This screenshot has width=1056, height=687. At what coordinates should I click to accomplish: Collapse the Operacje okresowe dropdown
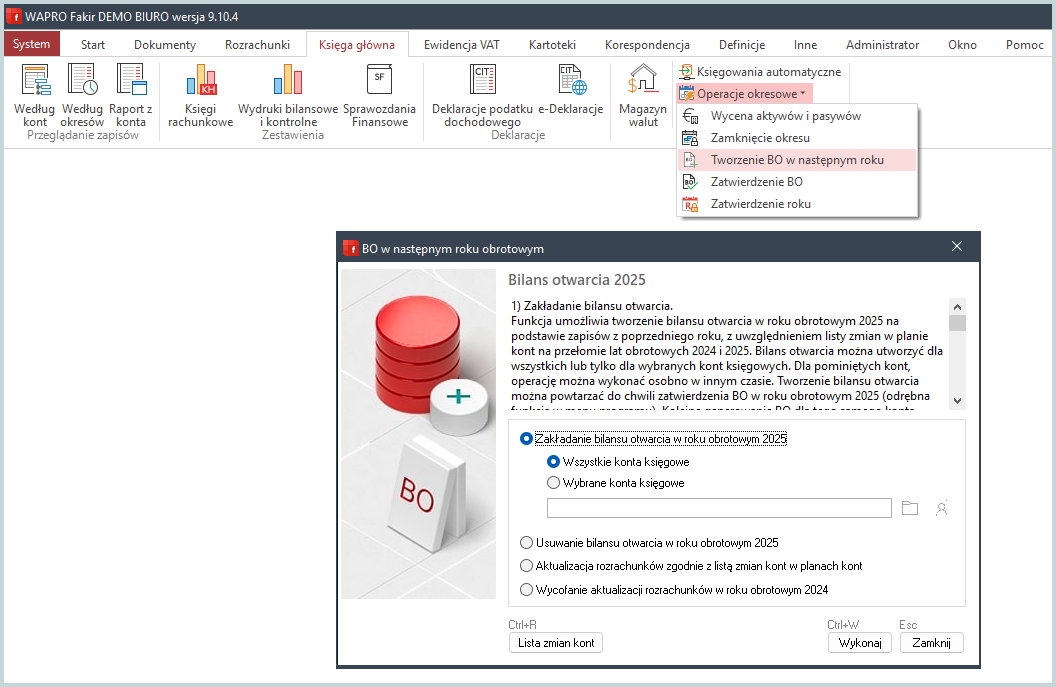pos(745,93)
